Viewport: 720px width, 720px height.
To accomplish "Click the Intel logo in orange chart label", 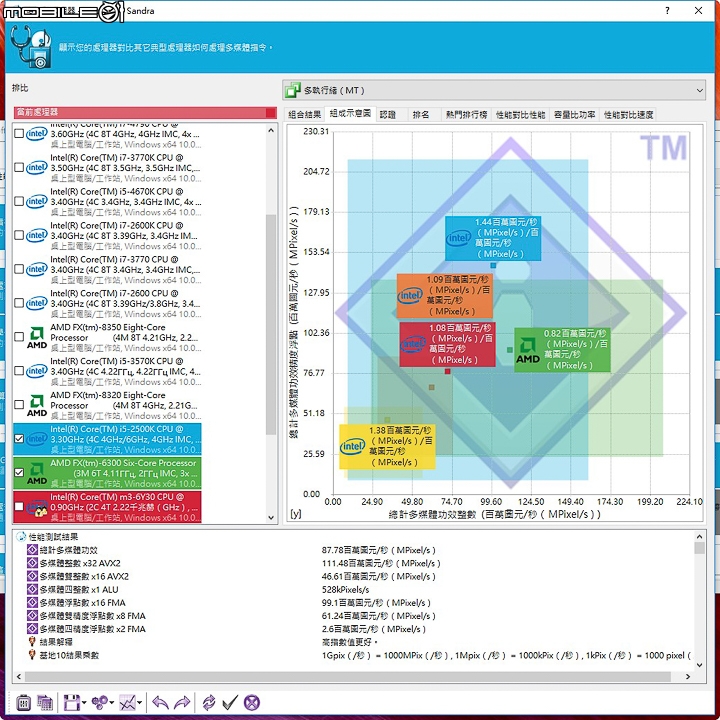I will [x=410, y=295].
